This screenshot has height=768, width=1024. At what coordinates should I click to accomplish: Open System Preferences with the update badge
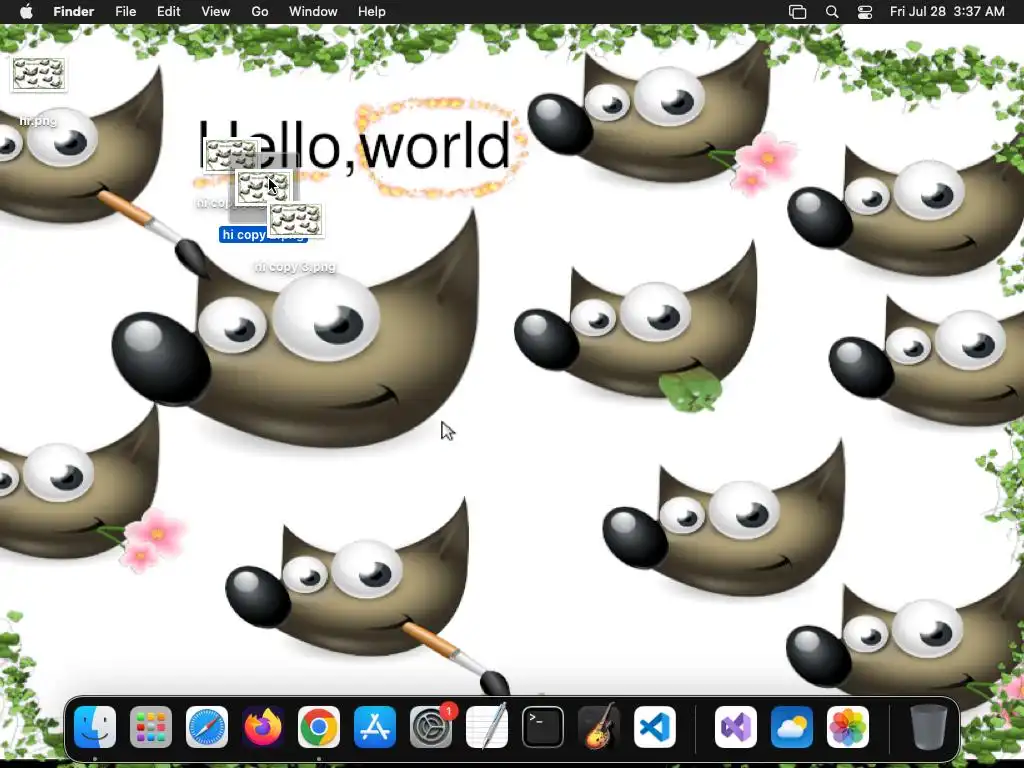(431, 727)
